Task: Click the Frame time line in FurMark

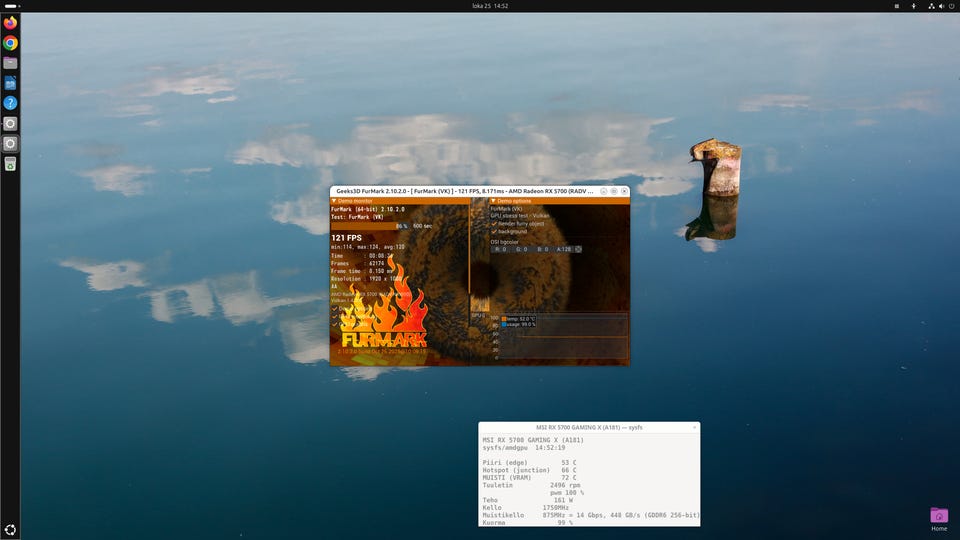Action: [362, 271]
